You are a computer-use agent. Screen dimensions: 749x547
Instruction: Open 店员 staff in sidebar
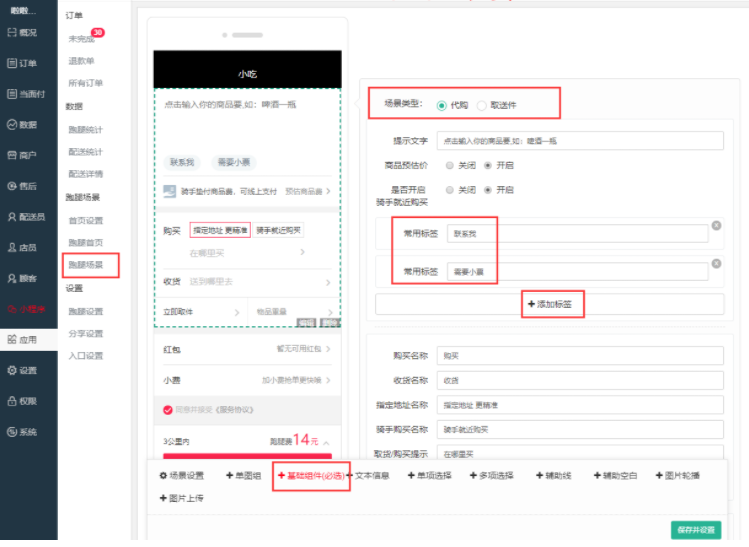pyautogui.click(x=22, y=247)
